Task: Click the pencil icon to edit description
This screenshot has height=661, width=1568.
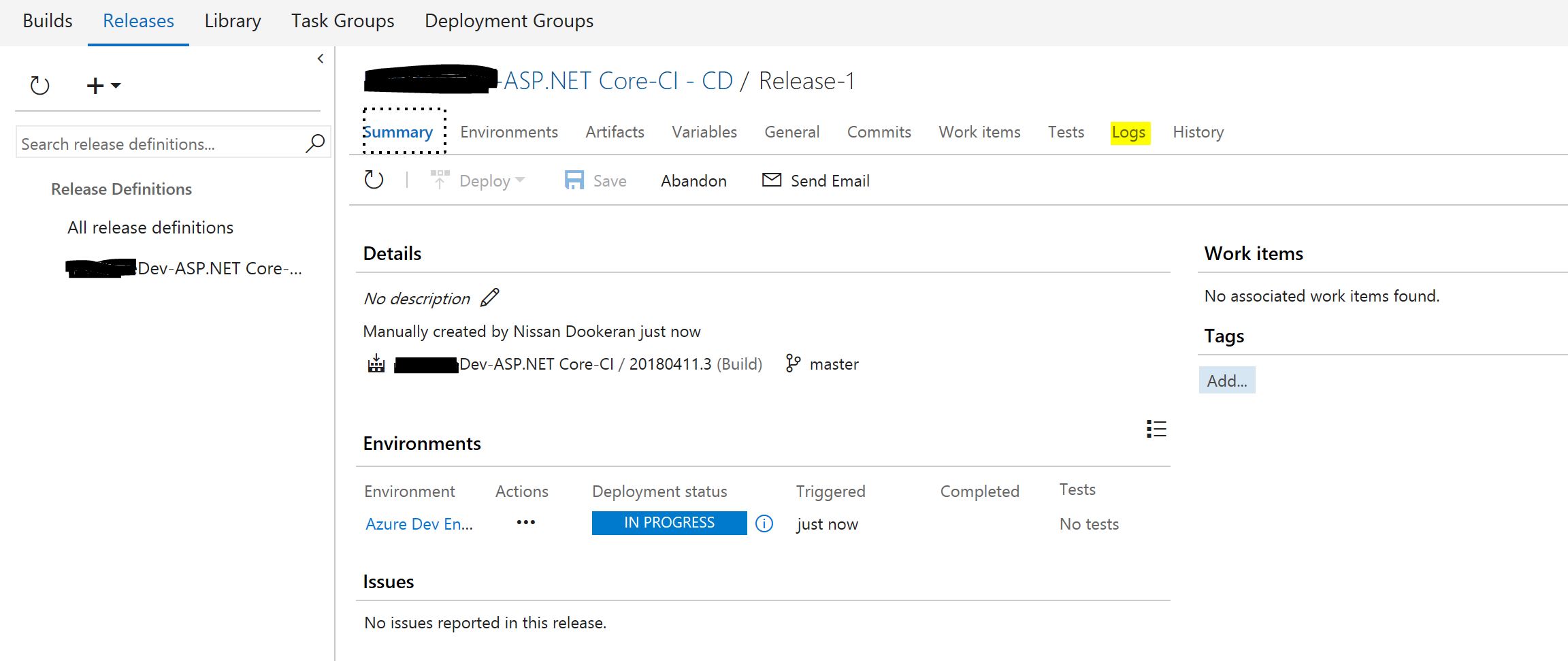Action: pos(490,298)
